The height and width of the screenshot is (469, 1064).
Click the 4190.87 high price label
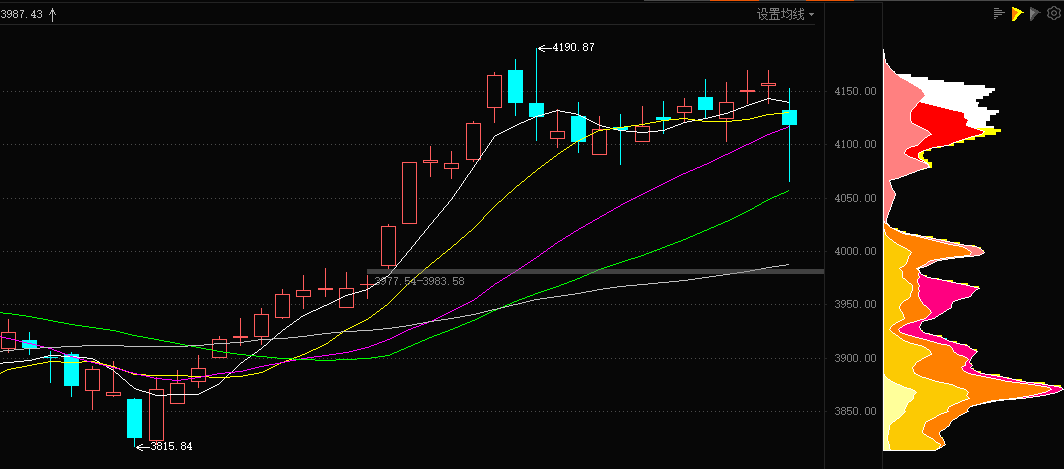pos(573,48)
